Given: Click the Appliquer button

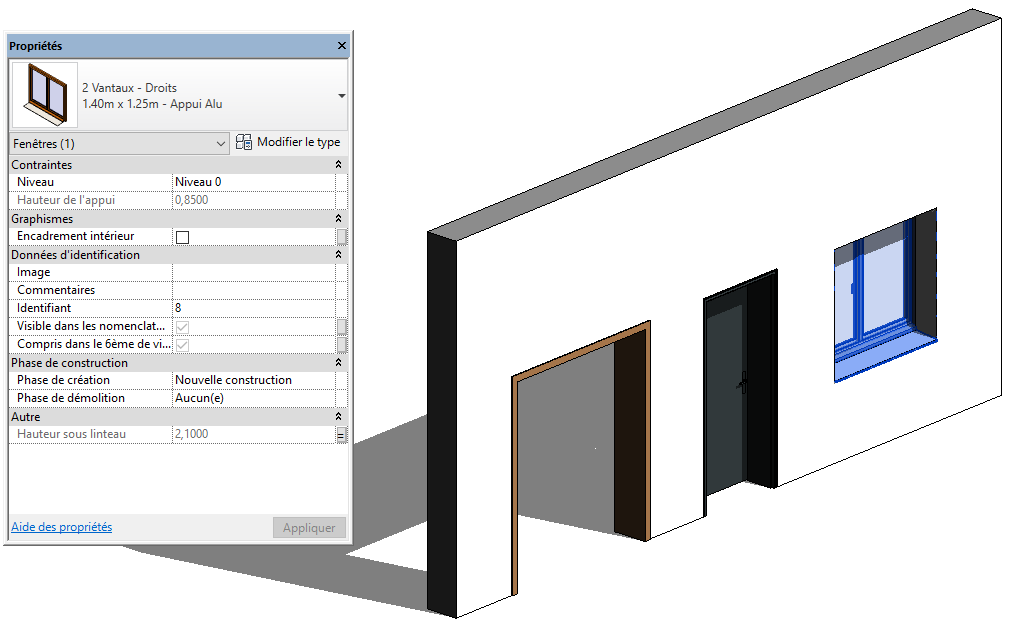Looking at the screenshot, I should tap(309, 528).
